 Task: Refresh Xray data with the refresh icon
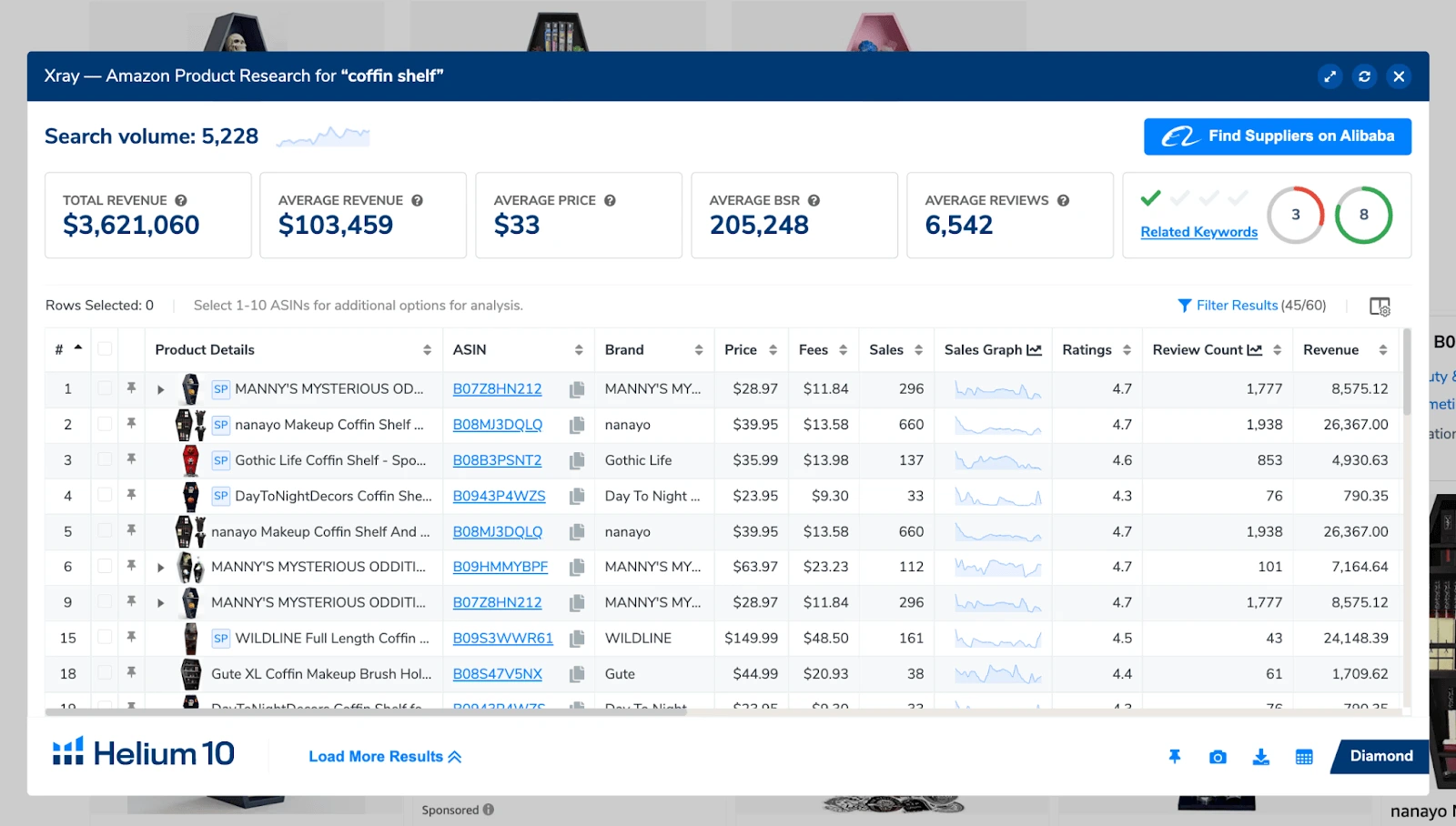point(1363,76)
